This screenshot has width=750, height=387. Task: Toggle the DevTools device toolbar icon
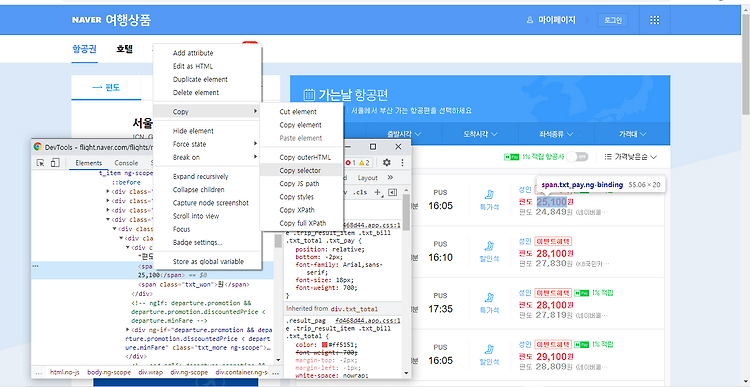[x=55, y=163]
